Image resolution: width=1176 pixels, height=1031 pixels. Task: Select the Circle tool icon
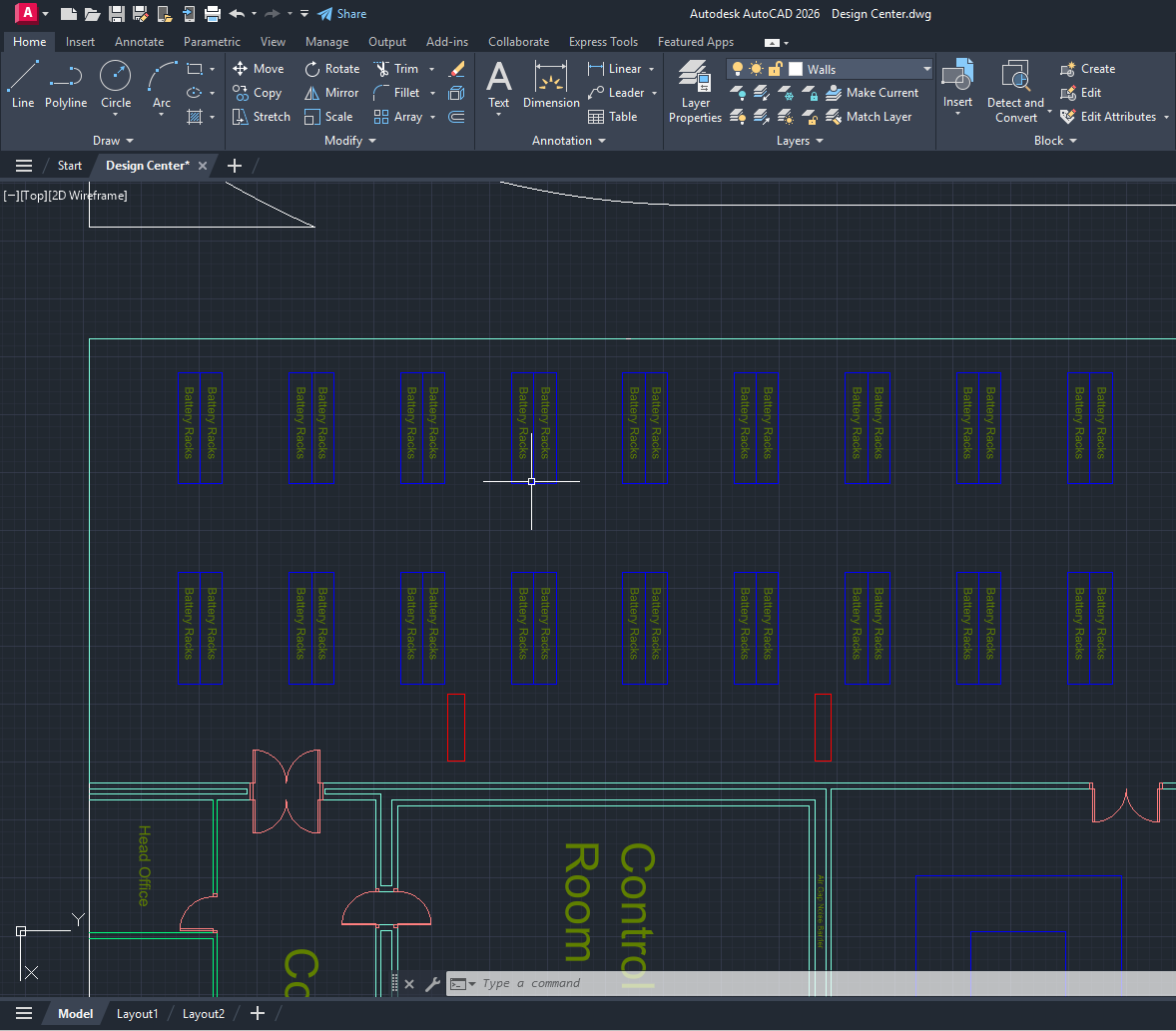[x=116, y=76]
